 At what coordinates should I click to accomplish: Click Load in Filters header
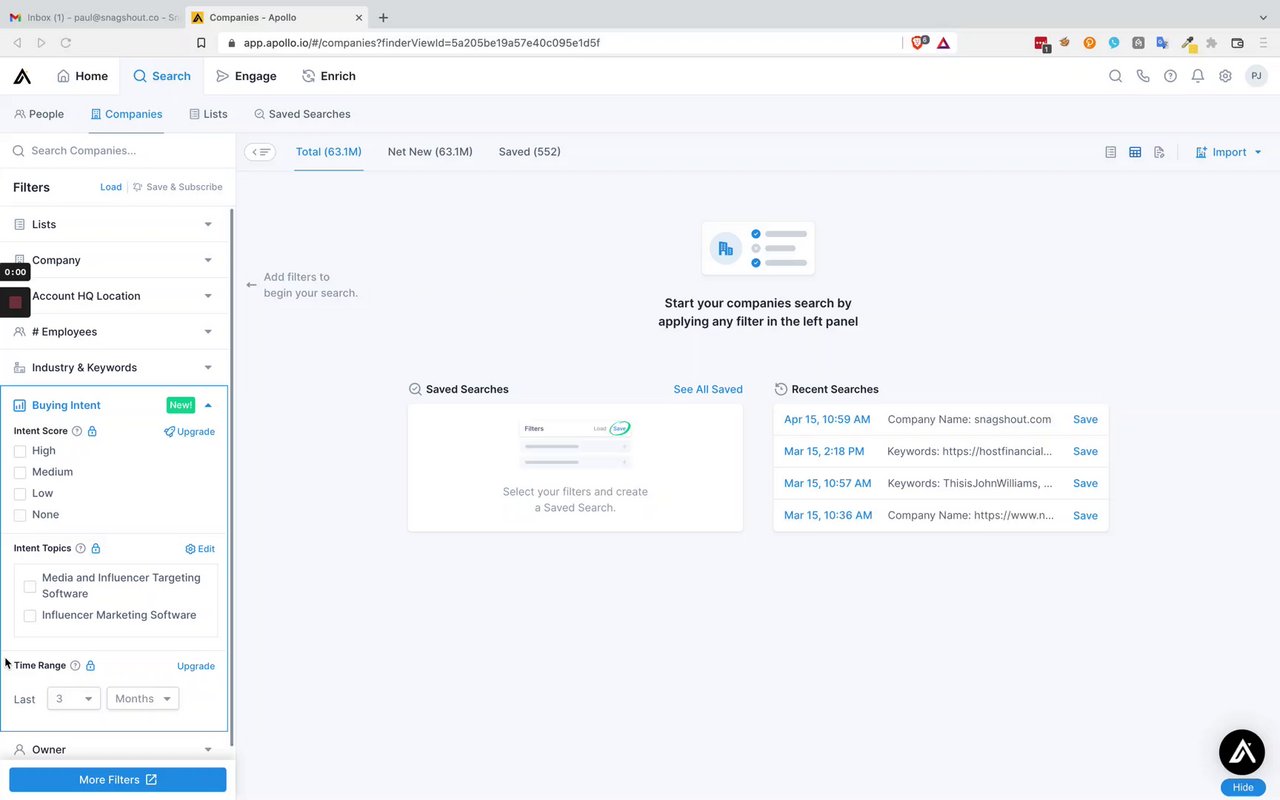point(111,187)
